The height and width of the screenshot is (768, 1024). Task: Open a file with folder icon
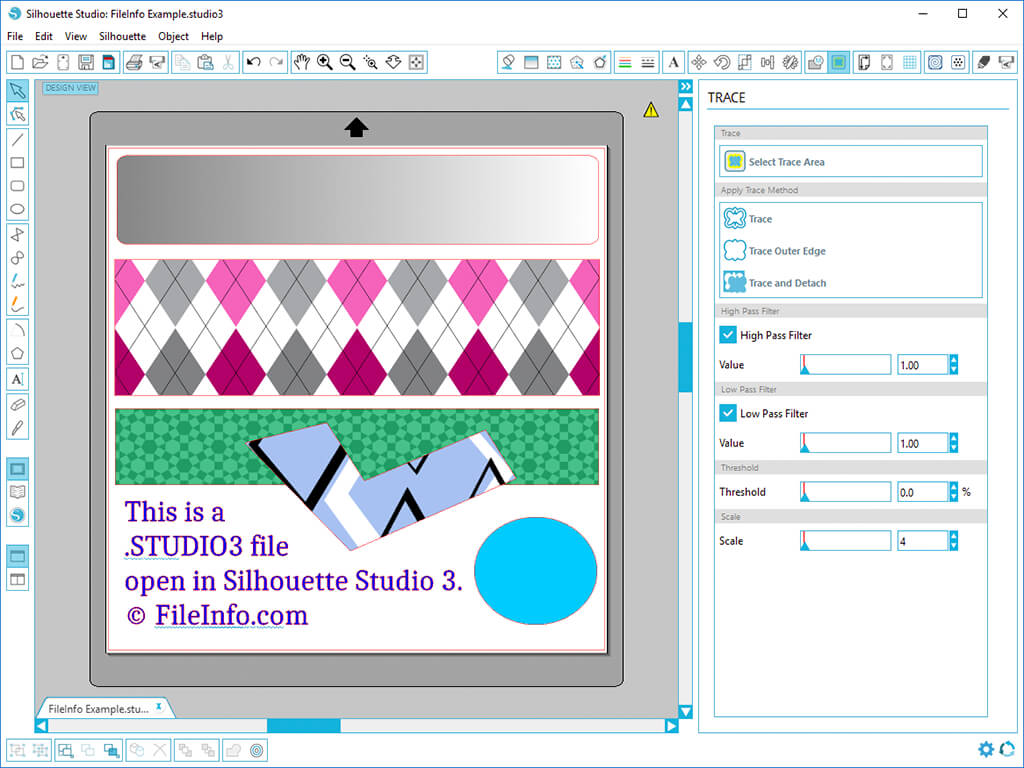(40, 62)
